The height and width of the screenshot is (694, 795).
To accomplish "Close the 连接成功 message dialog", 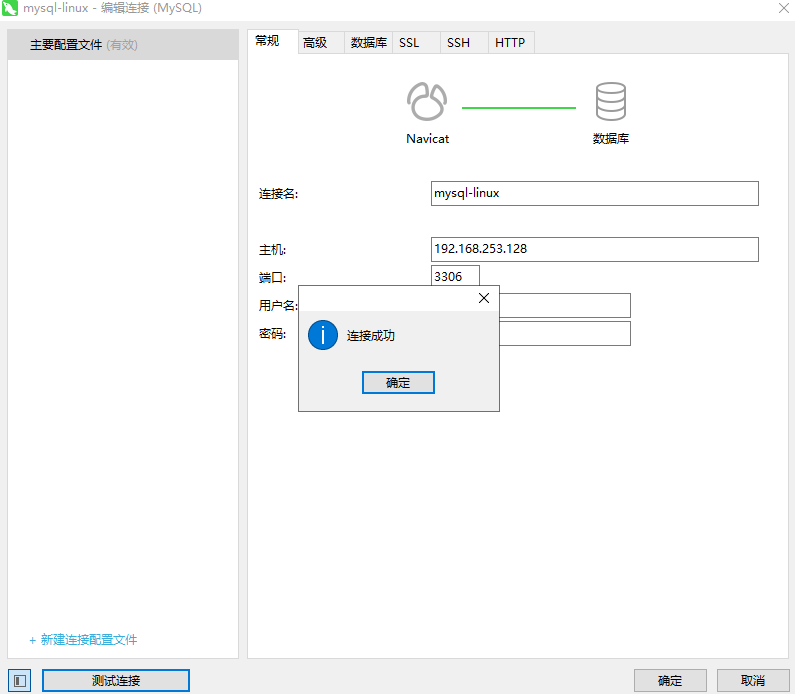I will [x=484, y=298].
